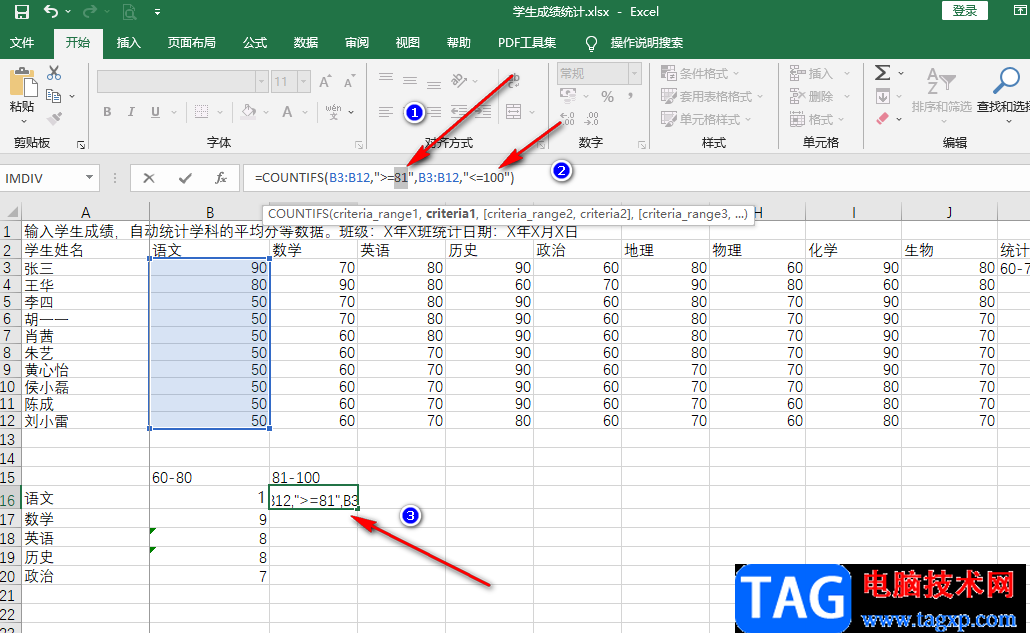
Task: Expand the font size dropdown arrow
Action: point(303,81)
